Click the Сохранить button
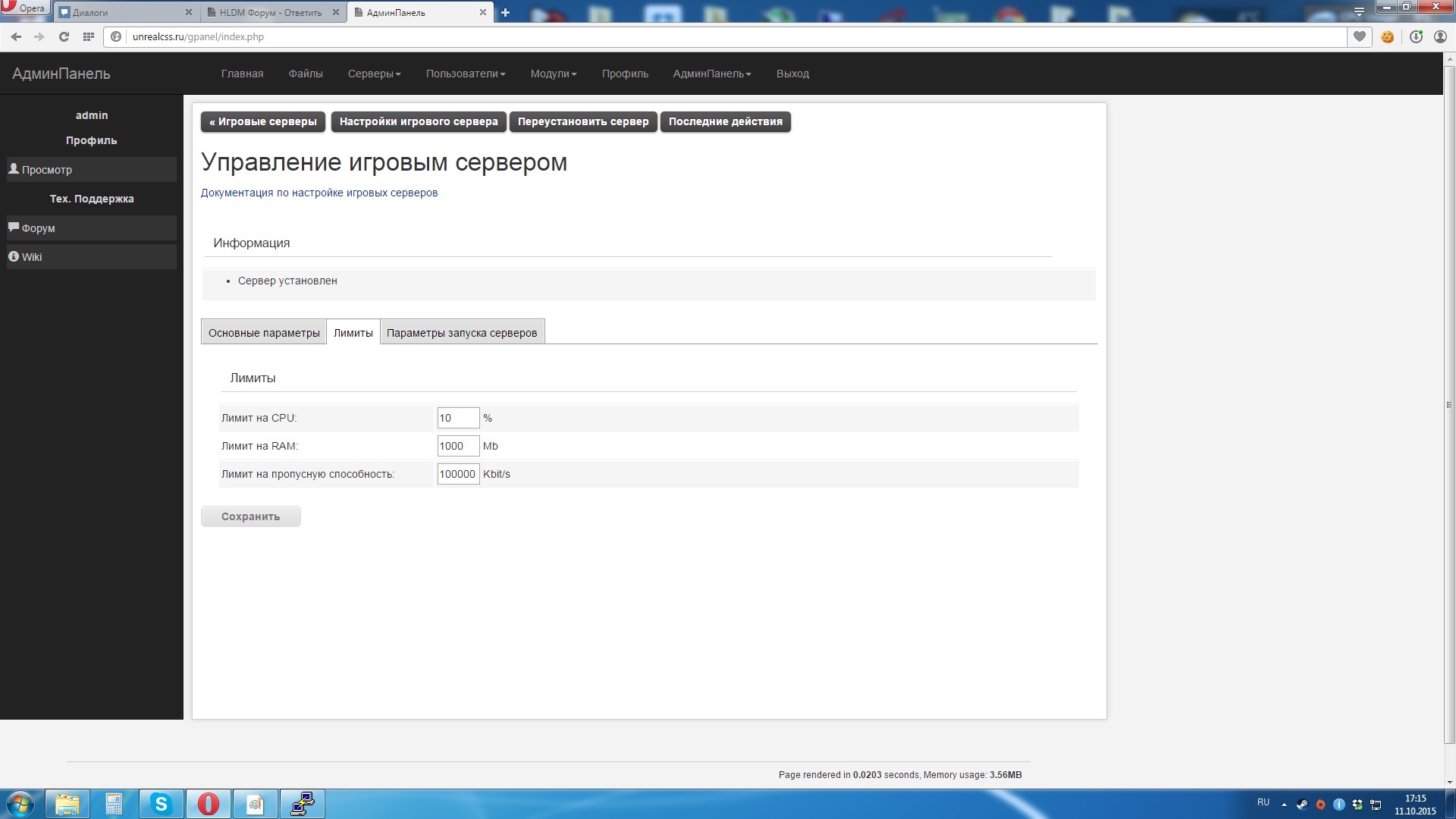 pos(250,516)
